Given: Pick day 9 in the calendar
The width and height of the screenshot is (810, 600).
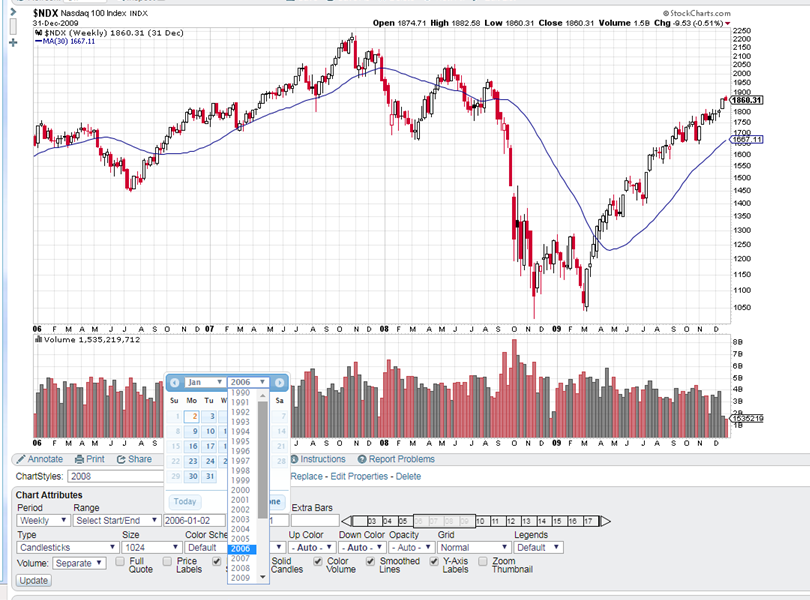Looking at the screenshot, I should point(192,431).
